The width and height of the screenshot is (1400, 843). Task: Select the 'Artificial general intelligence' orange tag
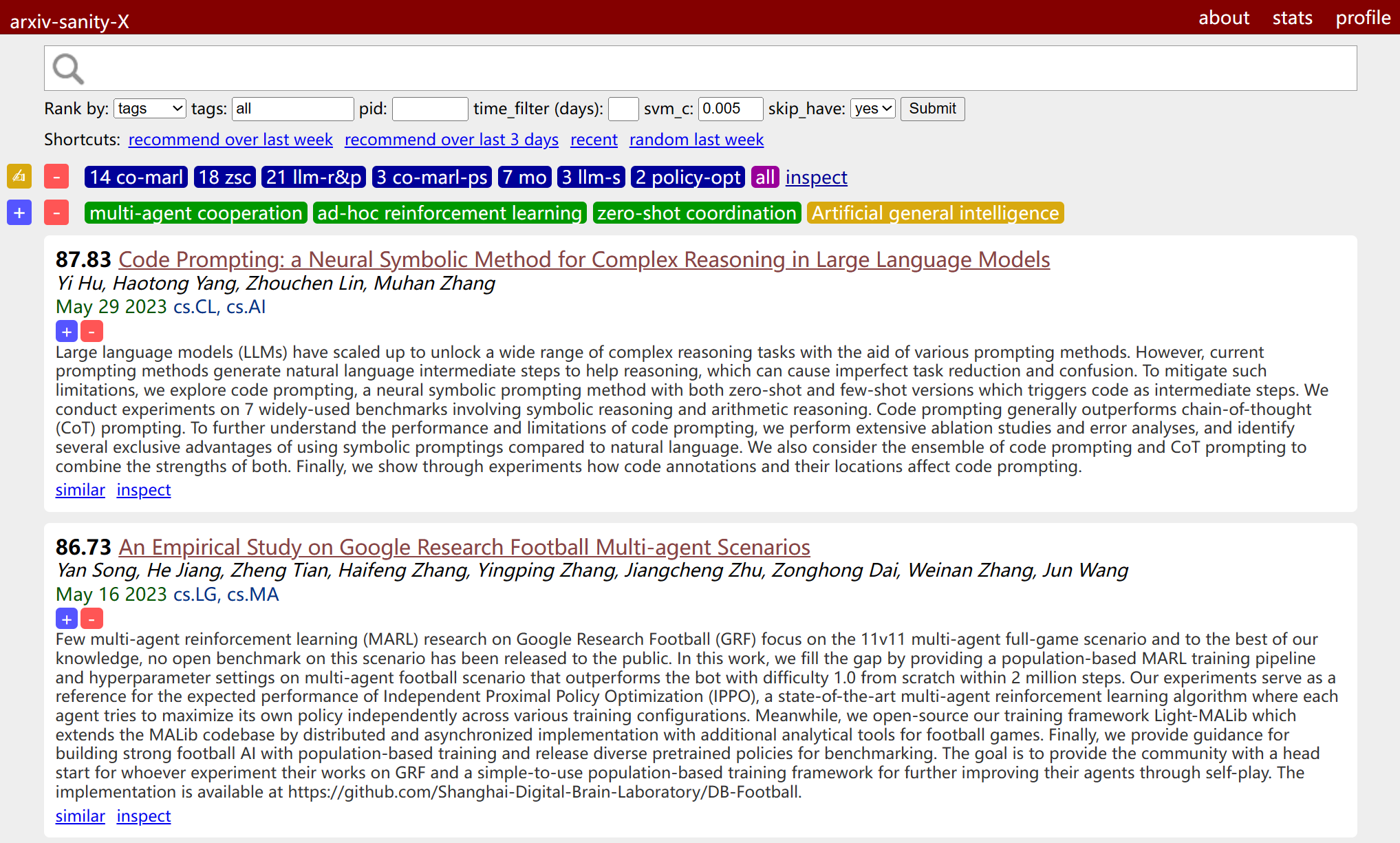[x=935, y=213]
